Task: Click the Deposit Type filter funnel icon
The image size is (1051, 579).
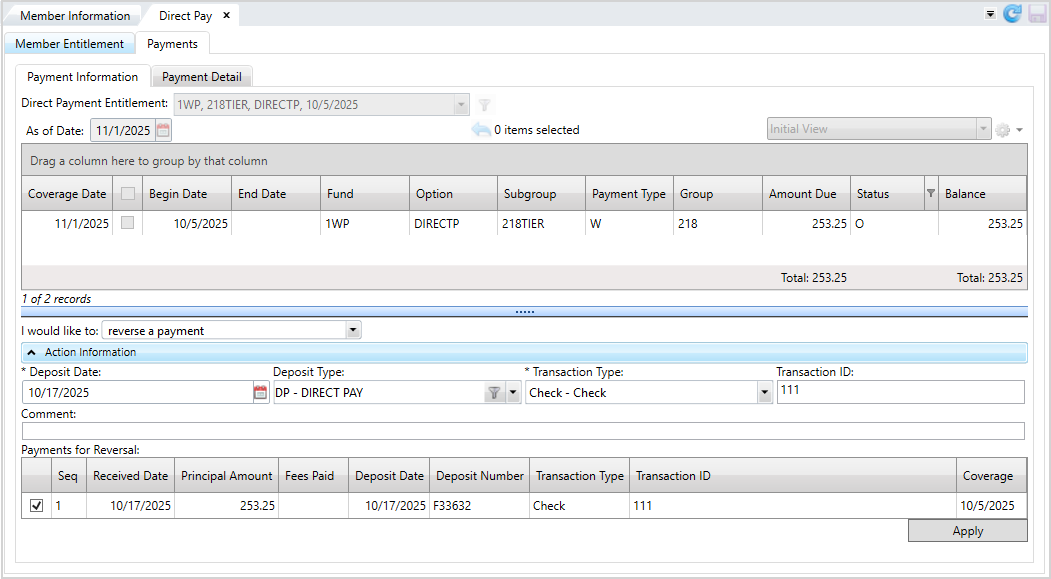Action: (x=494, y=393)
